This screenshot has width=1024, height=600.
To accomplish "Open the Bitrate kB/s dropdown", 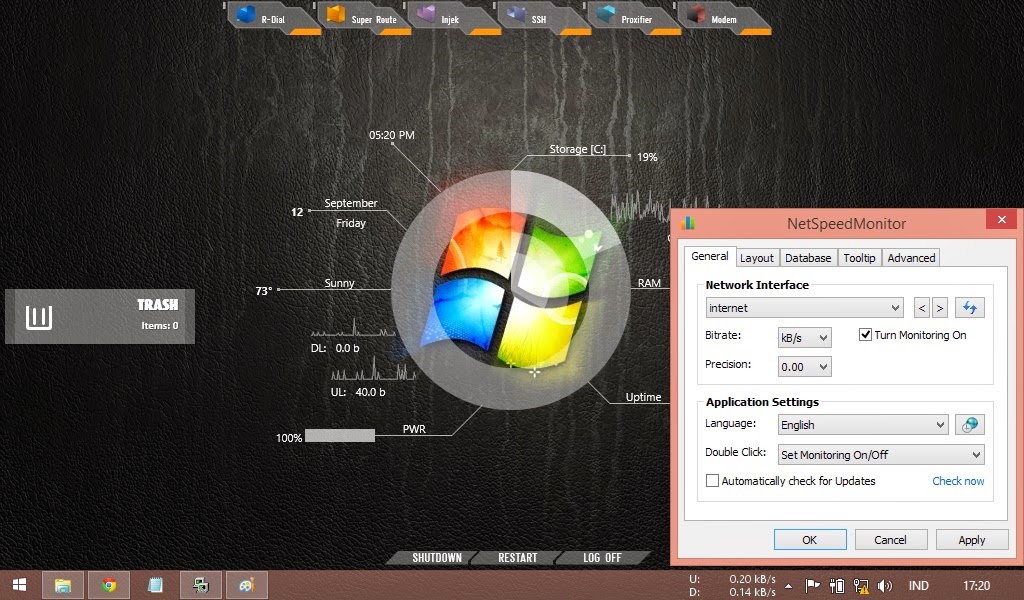I will 805,338.
